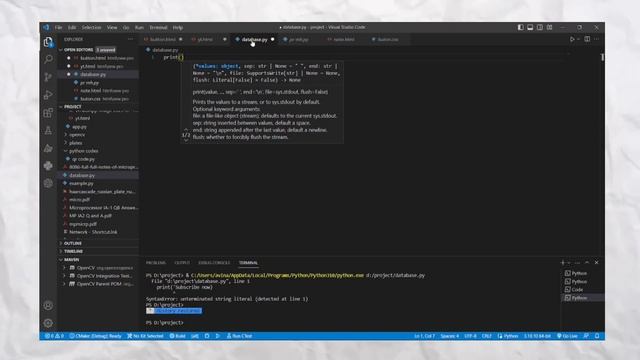This screenshot has height=360, width=640.
Task: Open the Run and Debug view
Action: point(48,95)
